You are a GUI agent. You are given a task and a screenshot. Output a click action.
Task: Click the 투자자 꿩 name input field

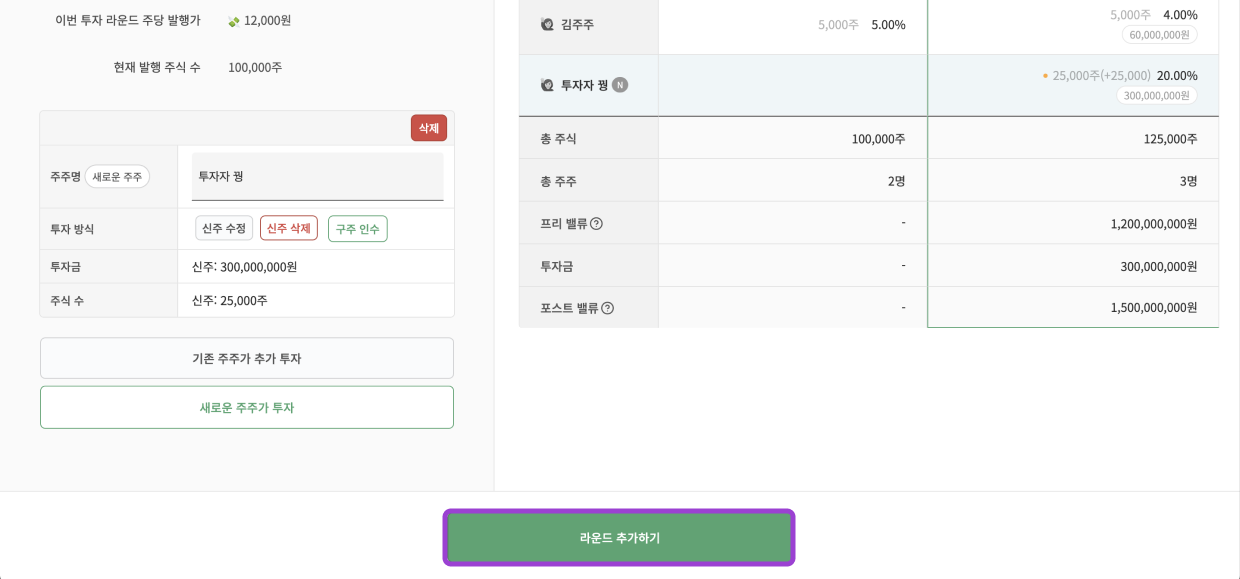317,176
